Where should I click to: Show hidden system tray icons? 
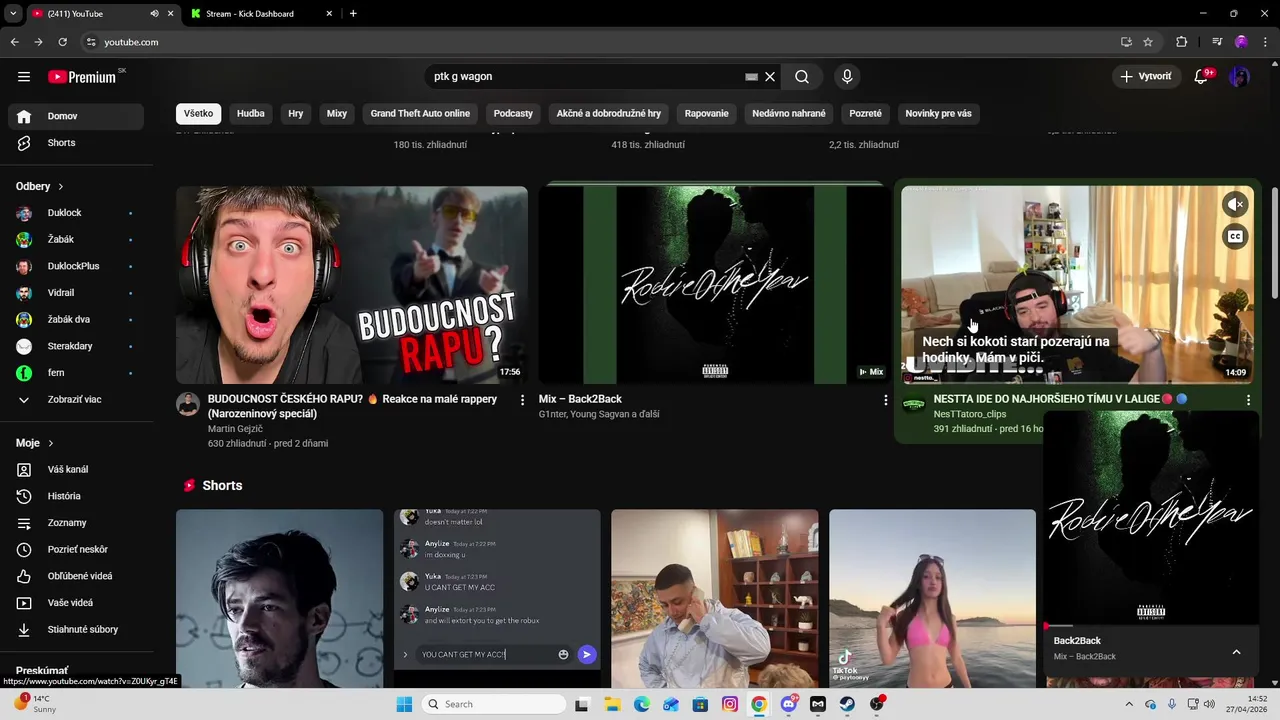1129,704
